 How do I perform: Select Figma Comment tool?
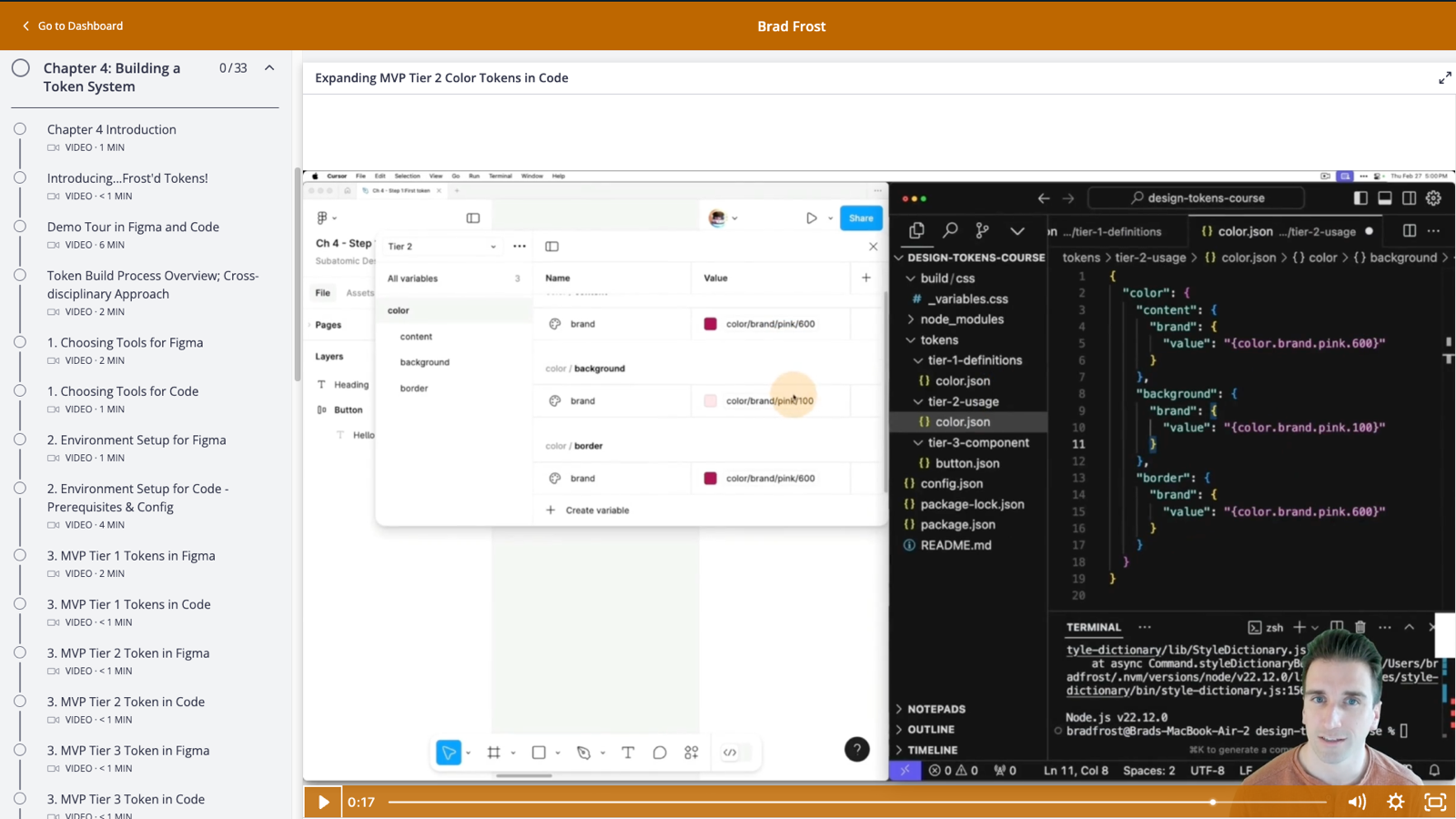point(660,753)
